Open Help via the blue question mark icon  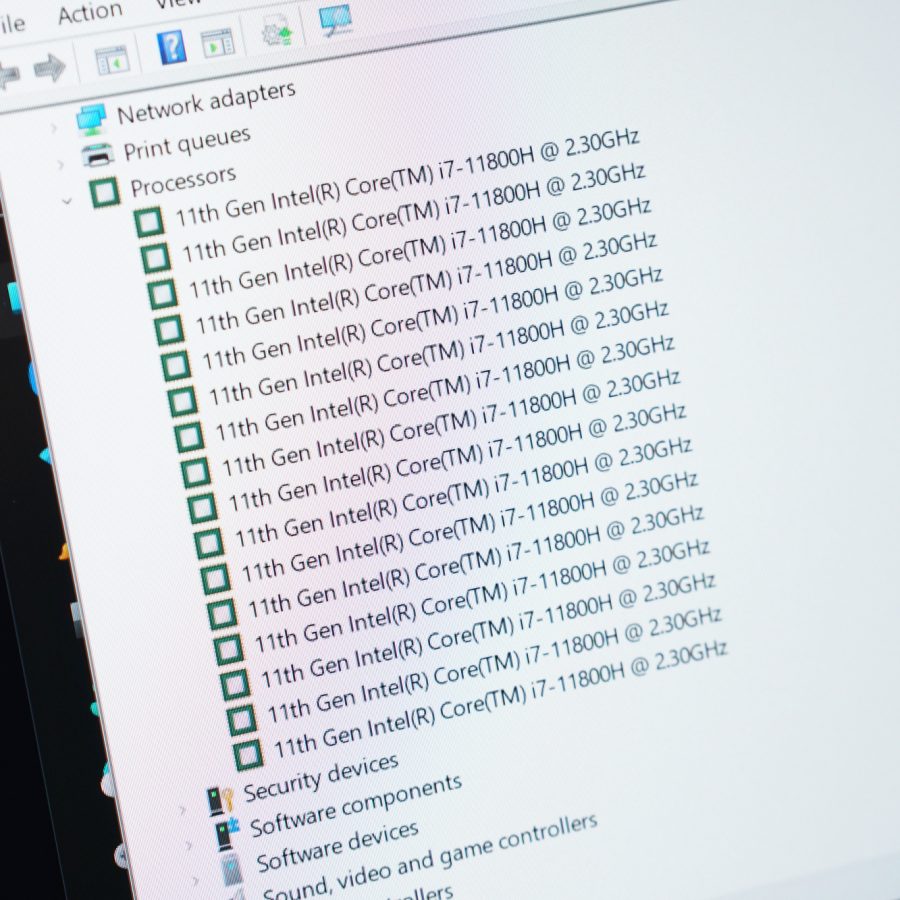pos(172,47)
